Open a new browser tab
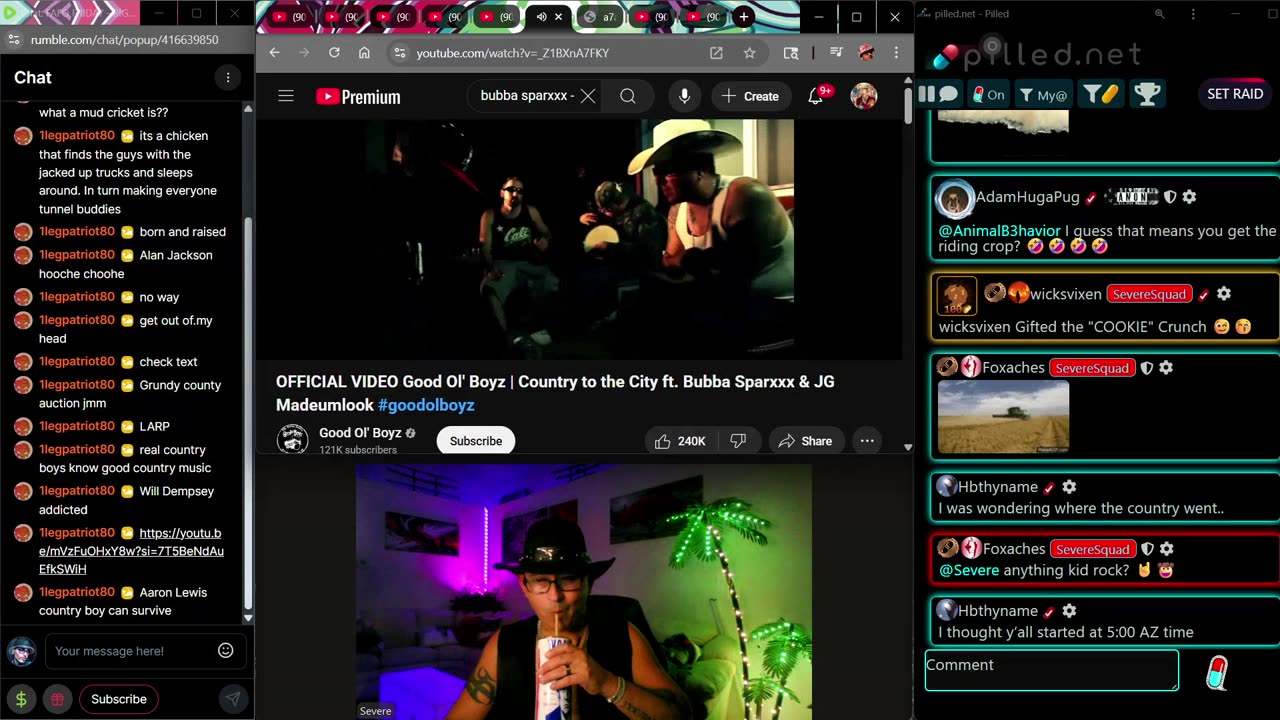 [x=743, y=17]
